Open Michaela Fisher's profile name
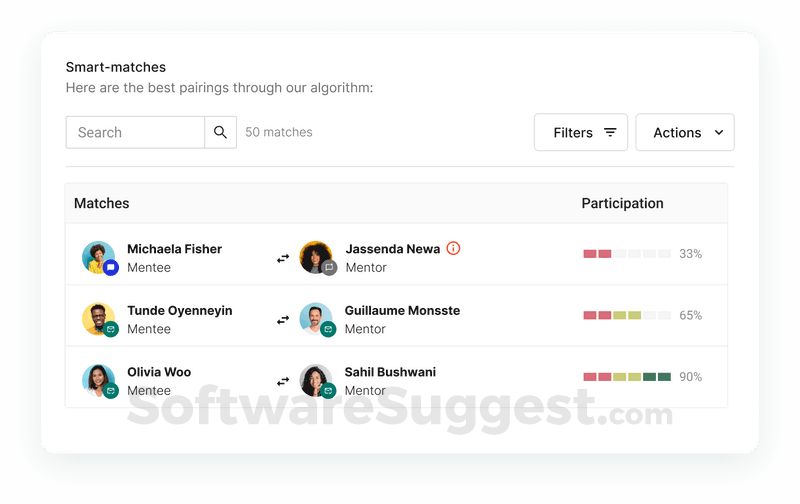800x504 pixels. coord(174,249)
